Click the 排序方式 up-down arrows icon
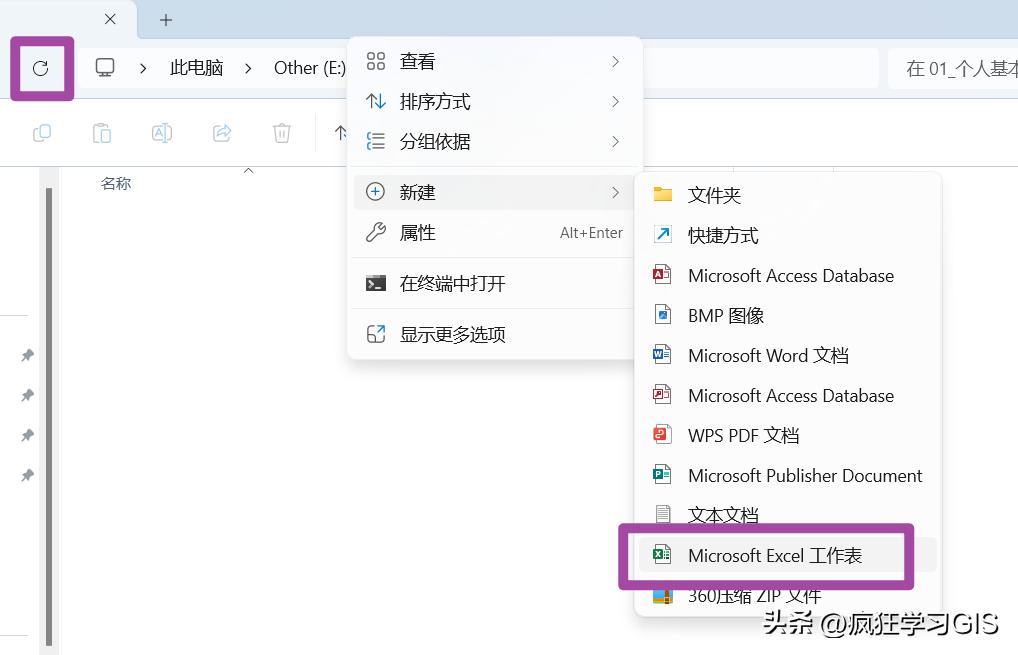The image size is (1018, 655). point(376,101)
